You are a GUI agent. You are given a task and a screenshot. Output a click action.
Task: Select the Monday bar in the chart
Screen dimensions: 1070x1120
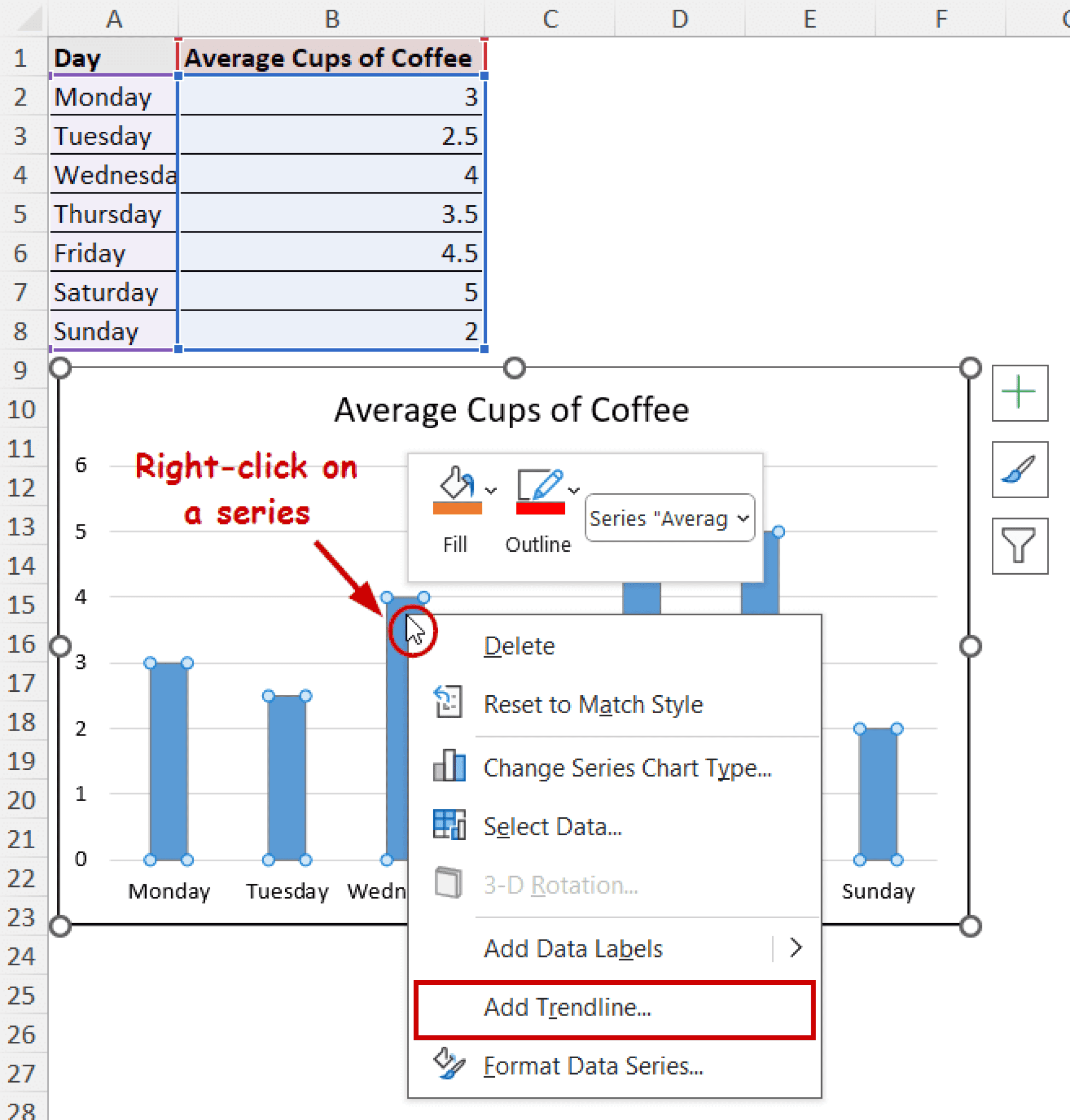(168, 764)
